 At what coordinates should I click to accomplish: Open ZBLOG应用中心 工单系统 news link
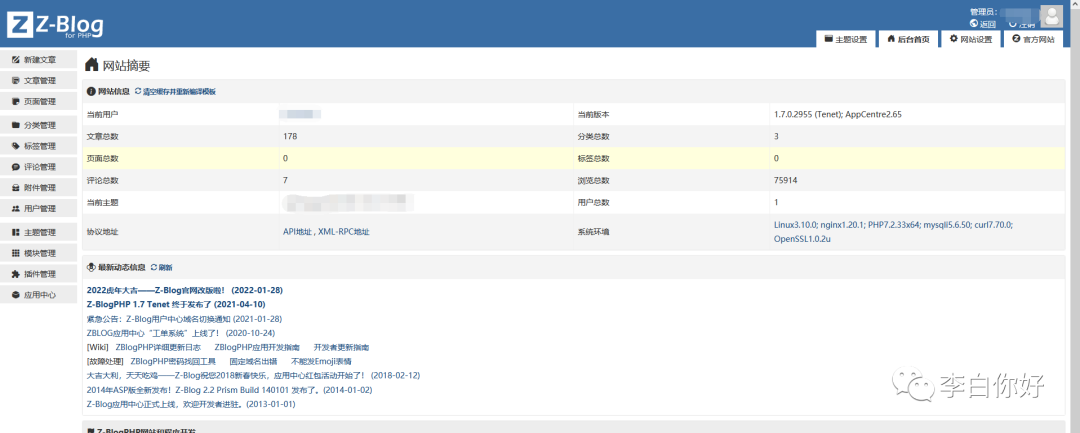[181, 333]
